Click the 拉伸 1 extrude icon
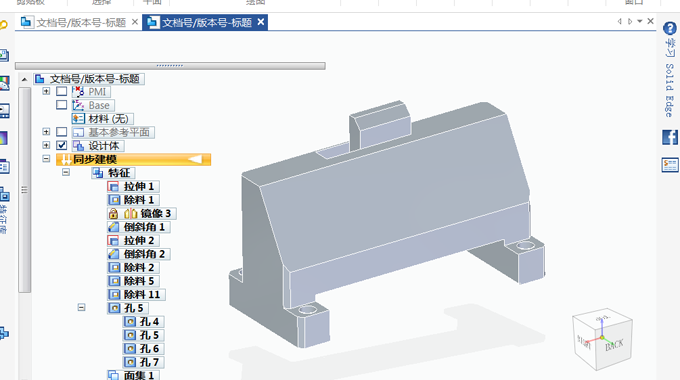 (x=114, y=187)
